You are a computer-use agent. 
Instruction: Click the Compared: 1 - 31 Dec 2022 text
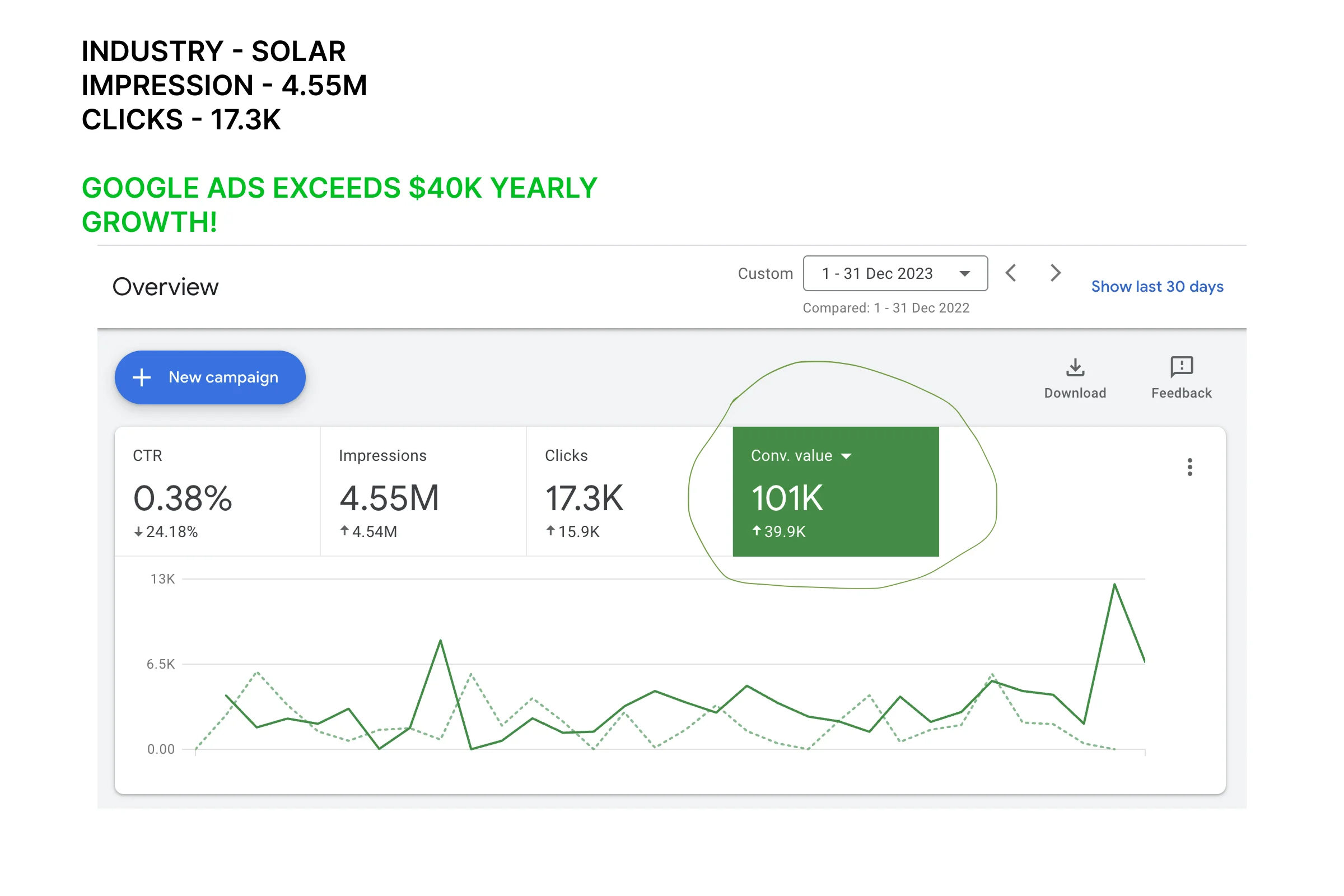click(886, 308)
